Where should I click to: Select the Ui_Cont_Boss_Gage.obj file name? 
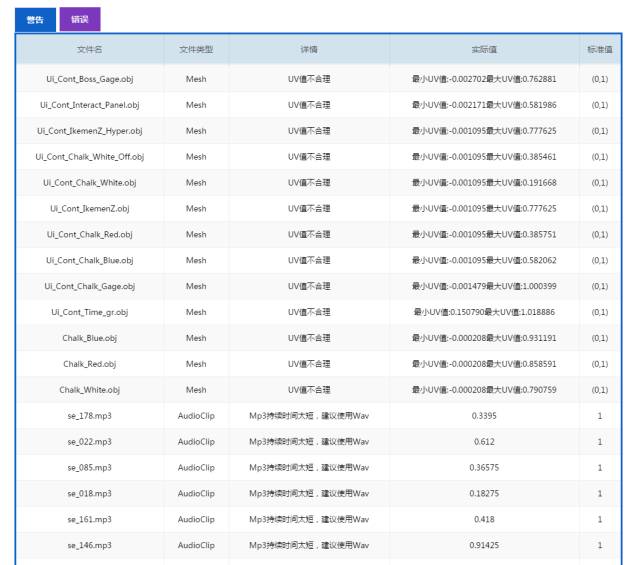[x=90, y=79]
